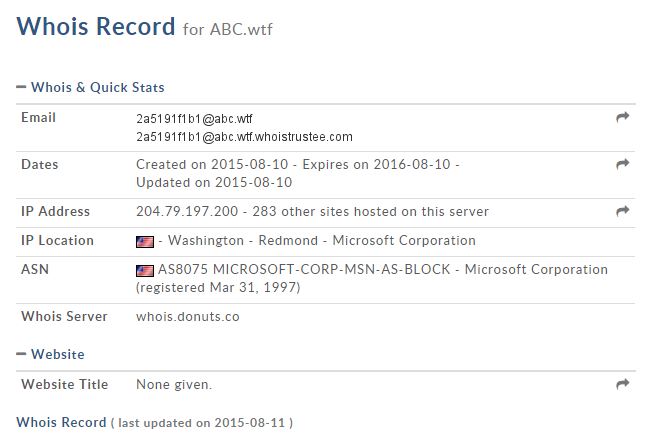Click share arrow in Website Title row
651x434 pixels.
pyautogui.click(x=622, y=384)
